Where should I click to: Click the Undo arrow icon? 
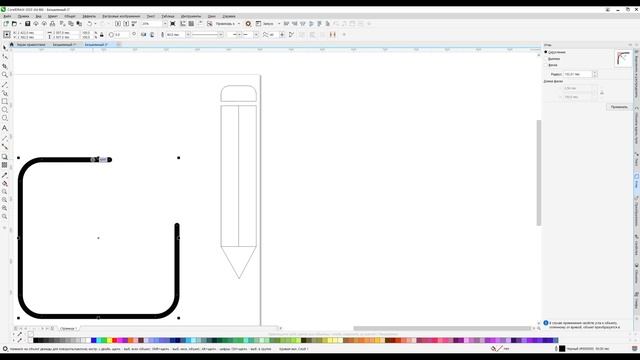(x=89, y=24)
